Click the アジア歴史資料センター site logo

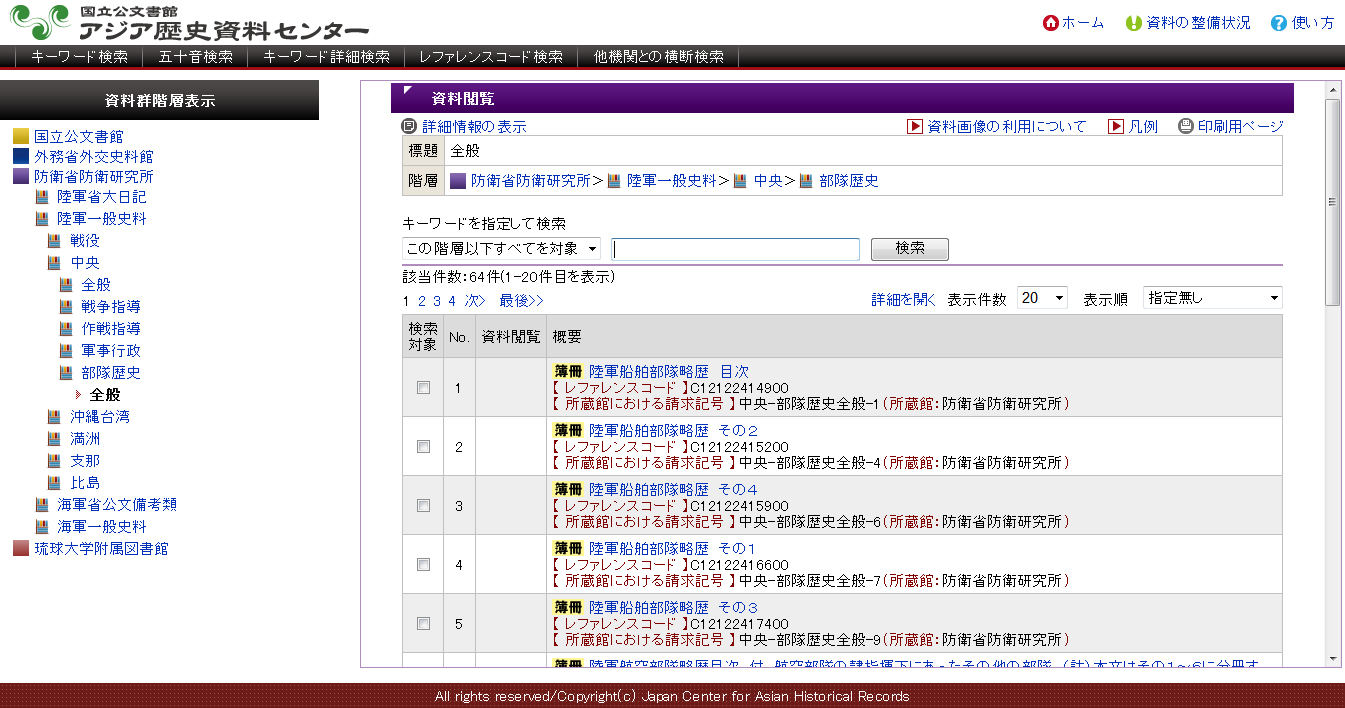[x=190, y=22]
